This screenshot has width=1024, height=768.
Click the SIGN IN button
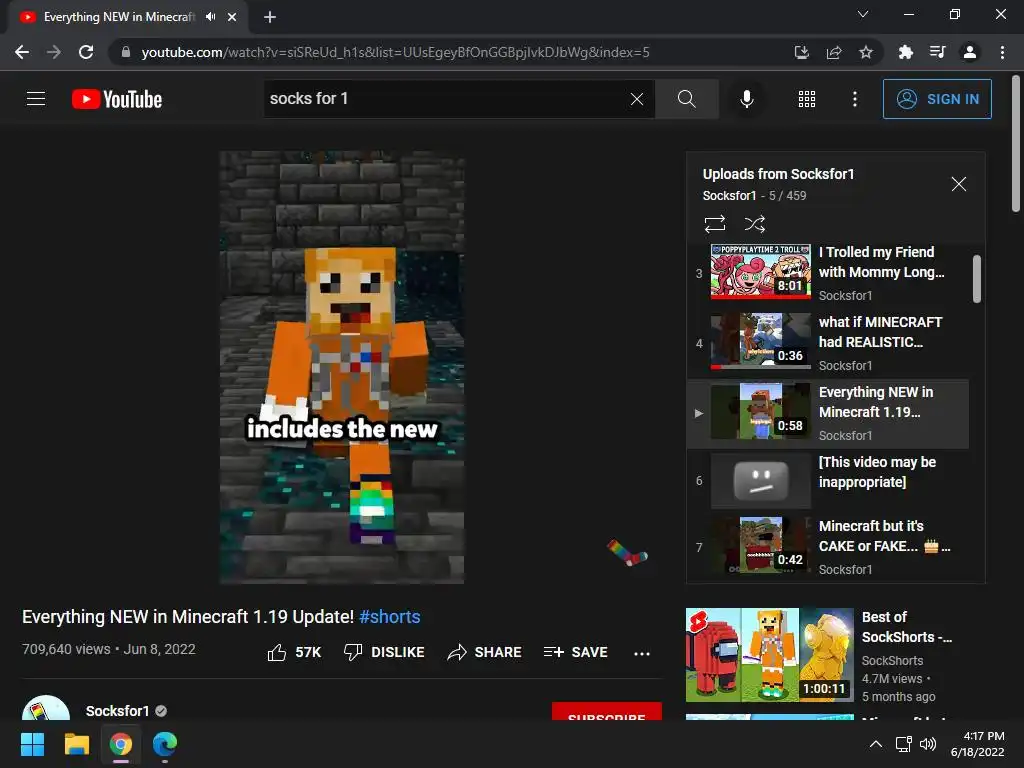[937, 99]
